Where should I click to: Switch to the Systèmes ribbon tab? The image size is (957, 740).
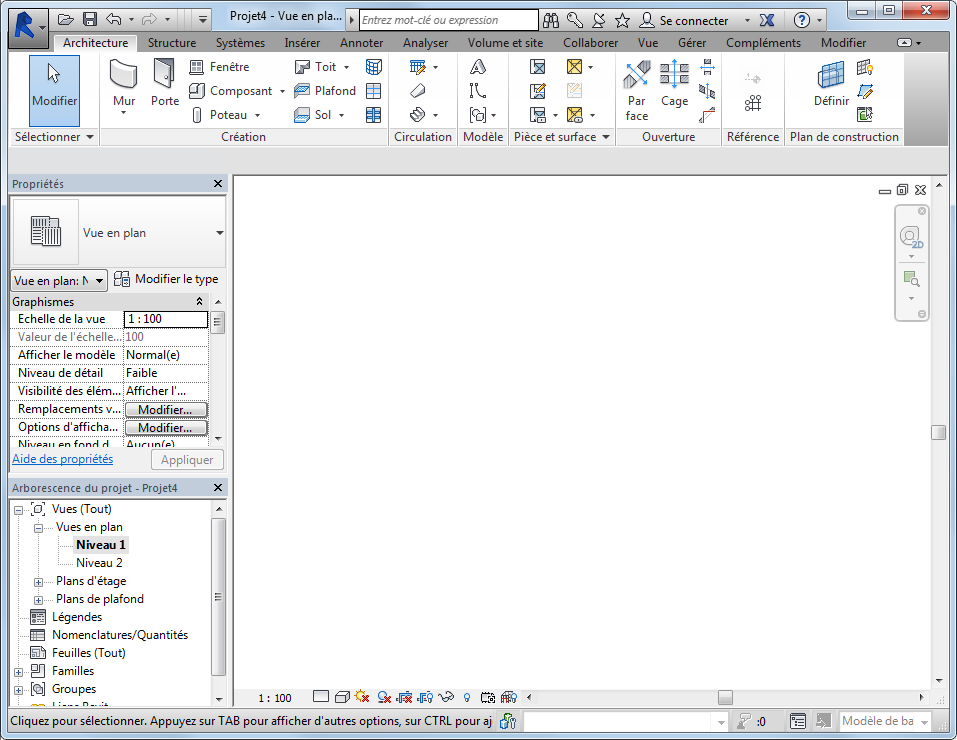(x=240, y=43)
